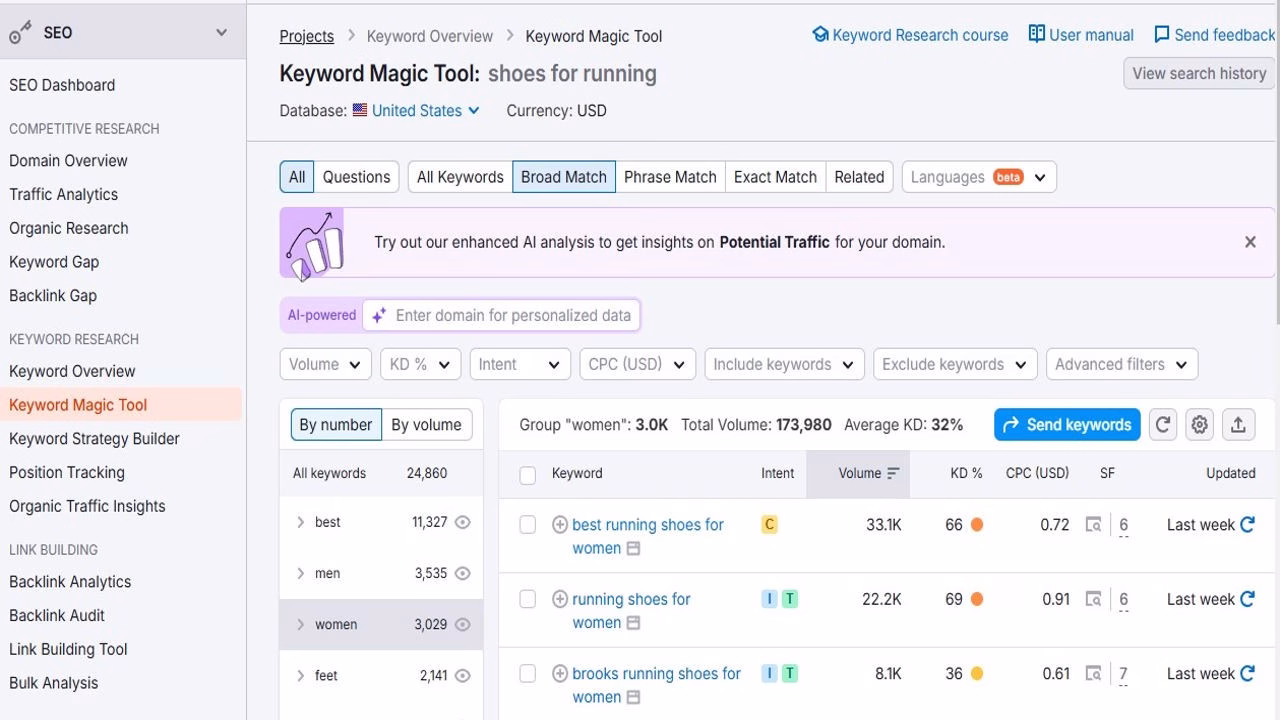The image size is (1280, 720).
Task: Refresh the keyword results table
Action: tap(1162, 424)
